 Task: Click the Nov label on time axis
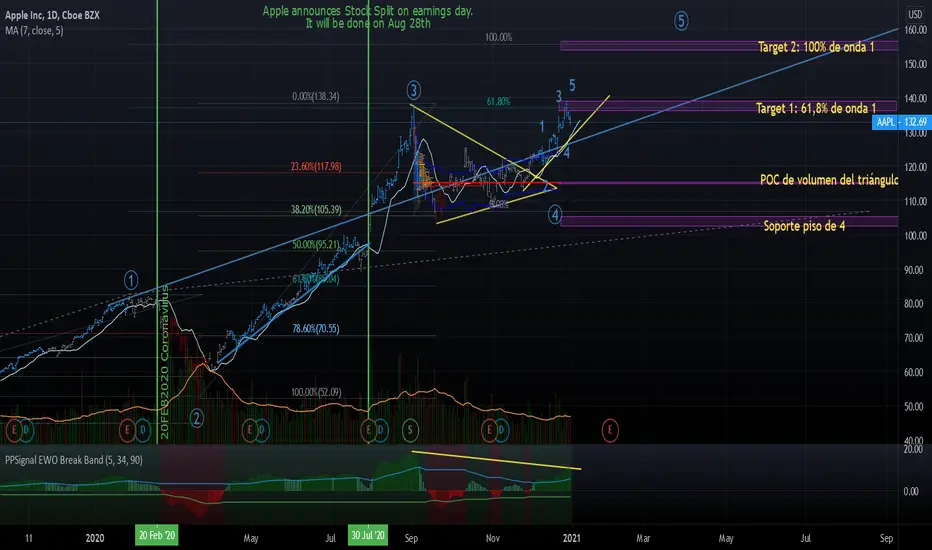(493, 538)
